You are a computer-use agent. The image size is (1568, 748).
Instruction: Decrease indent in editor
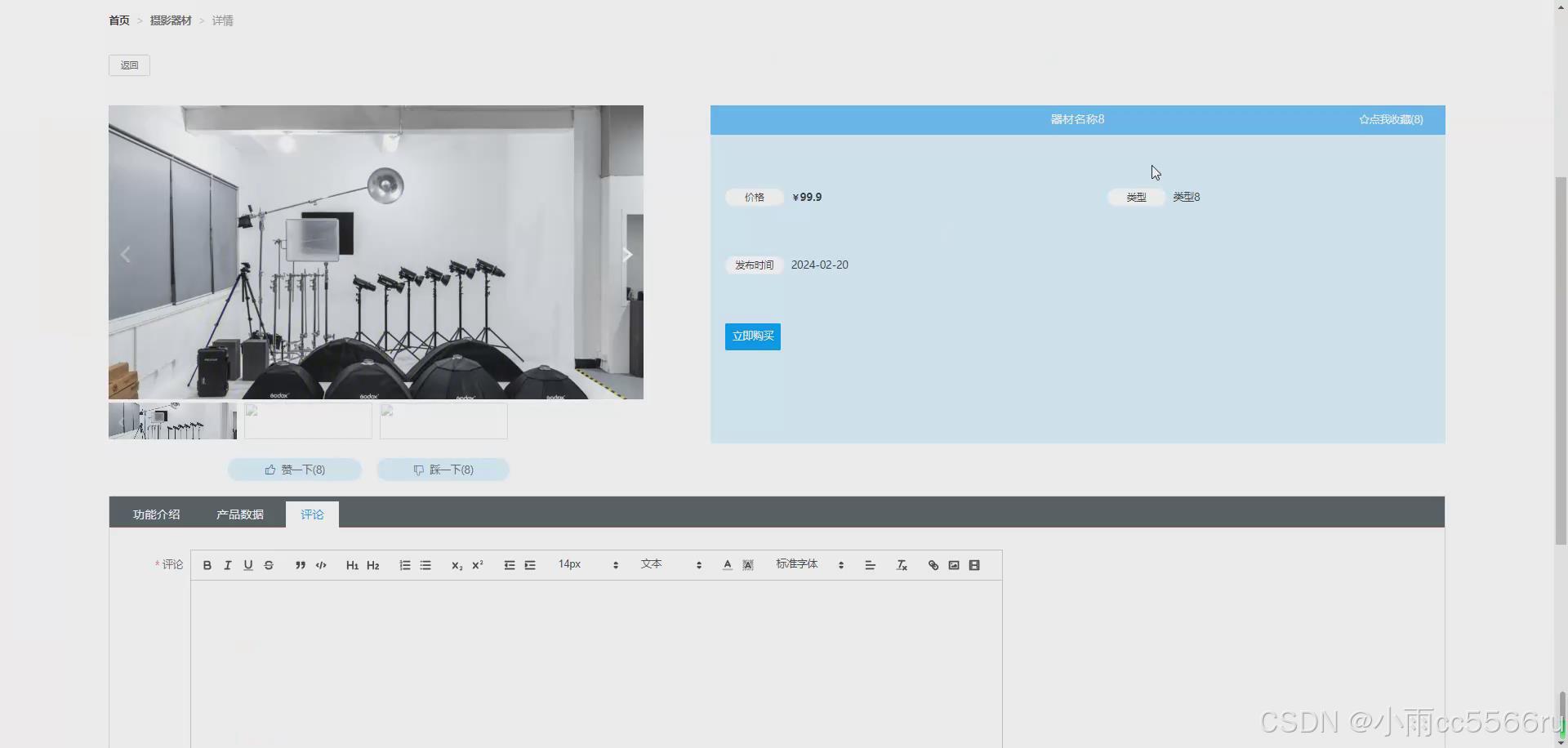pyautogui.click(x=510, y=565)
